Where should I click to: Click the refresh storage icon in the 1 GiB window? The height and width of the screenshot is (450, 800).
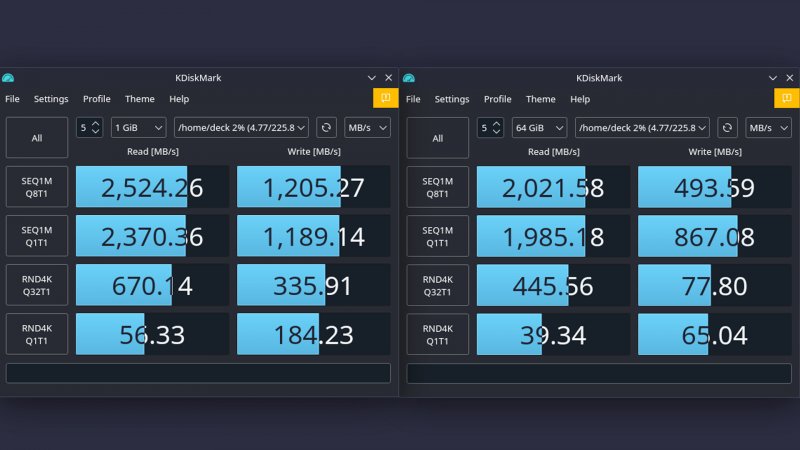[x=326, y=127]
